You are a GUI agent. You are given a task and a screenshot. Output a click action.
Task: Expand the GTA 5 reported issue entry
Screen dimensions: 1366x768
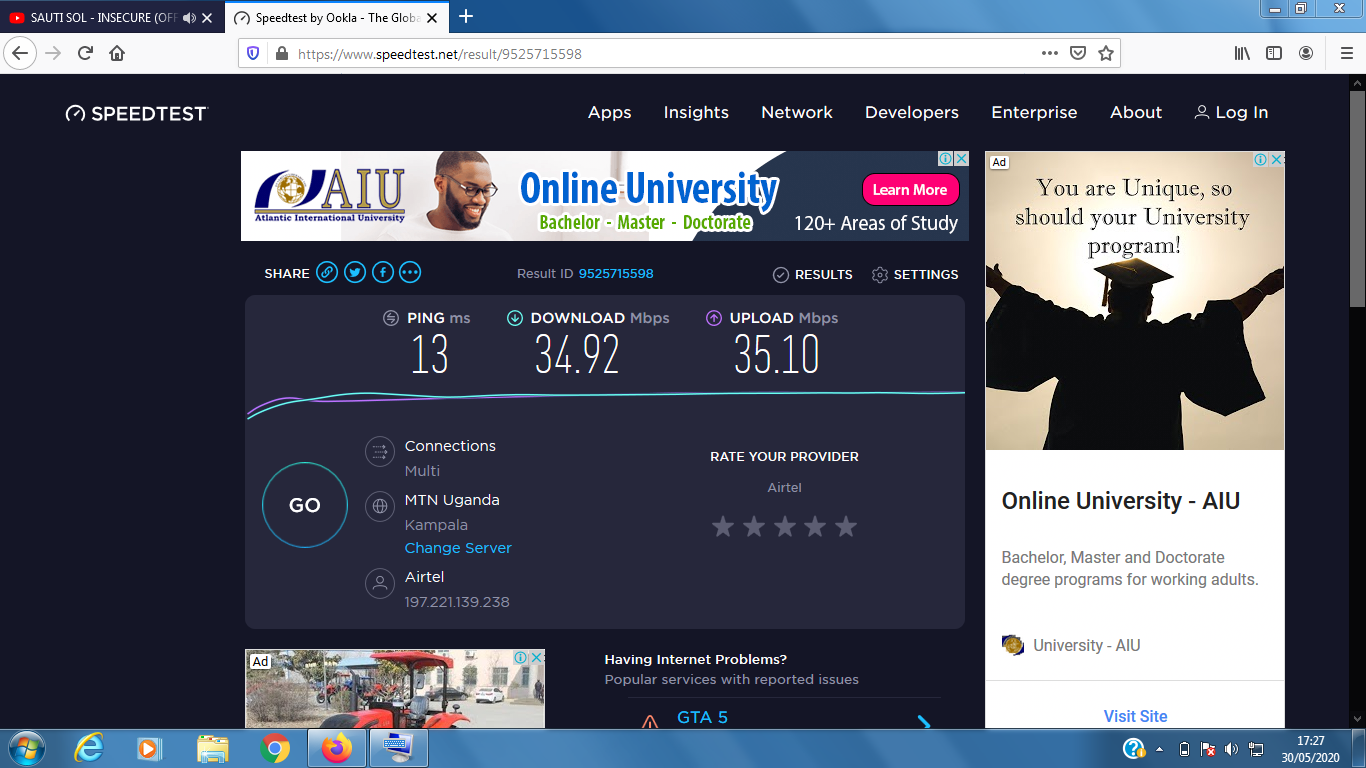pyautogui.click(x=923, y=721)
